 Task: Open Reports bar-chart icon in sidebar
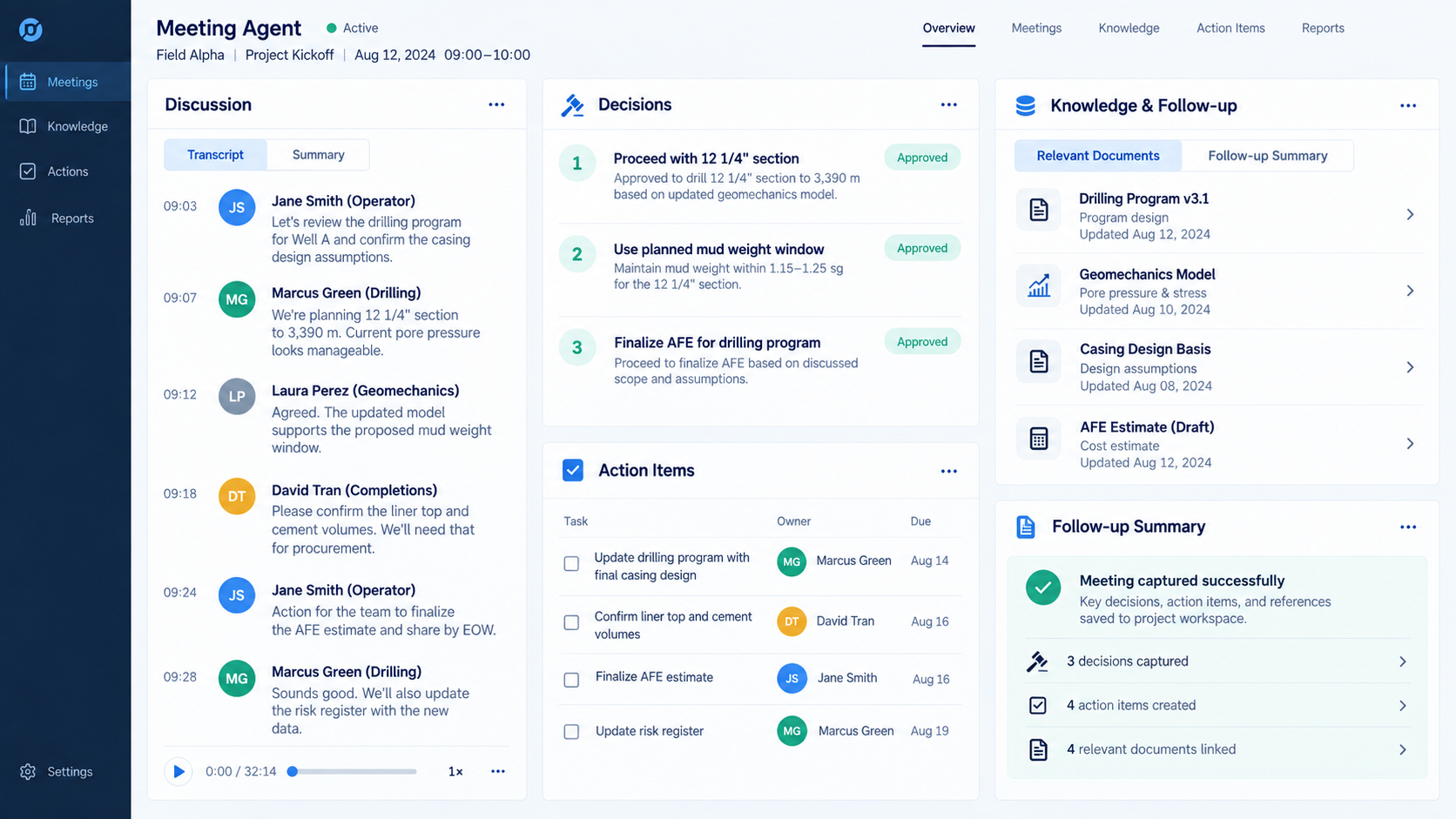28,218
